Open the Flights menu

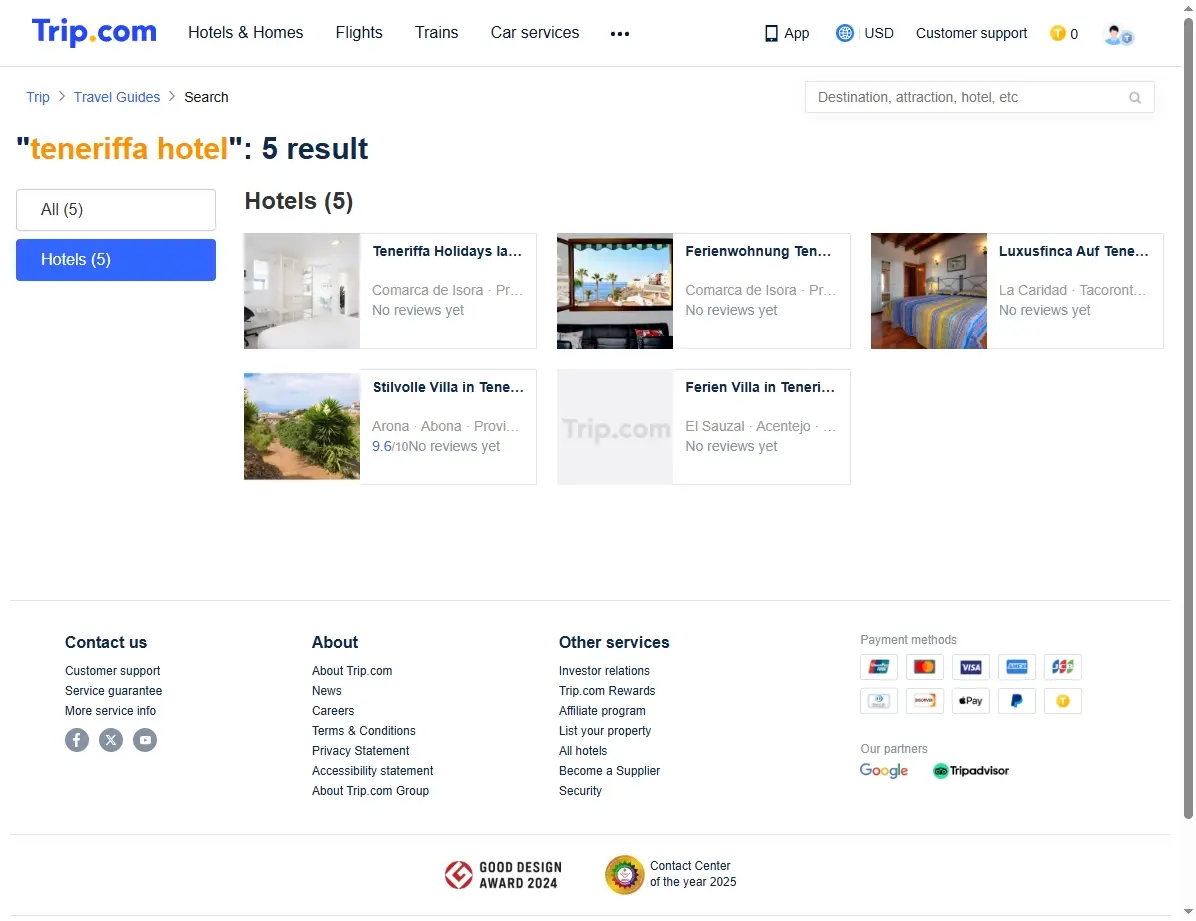click(358, 33)
